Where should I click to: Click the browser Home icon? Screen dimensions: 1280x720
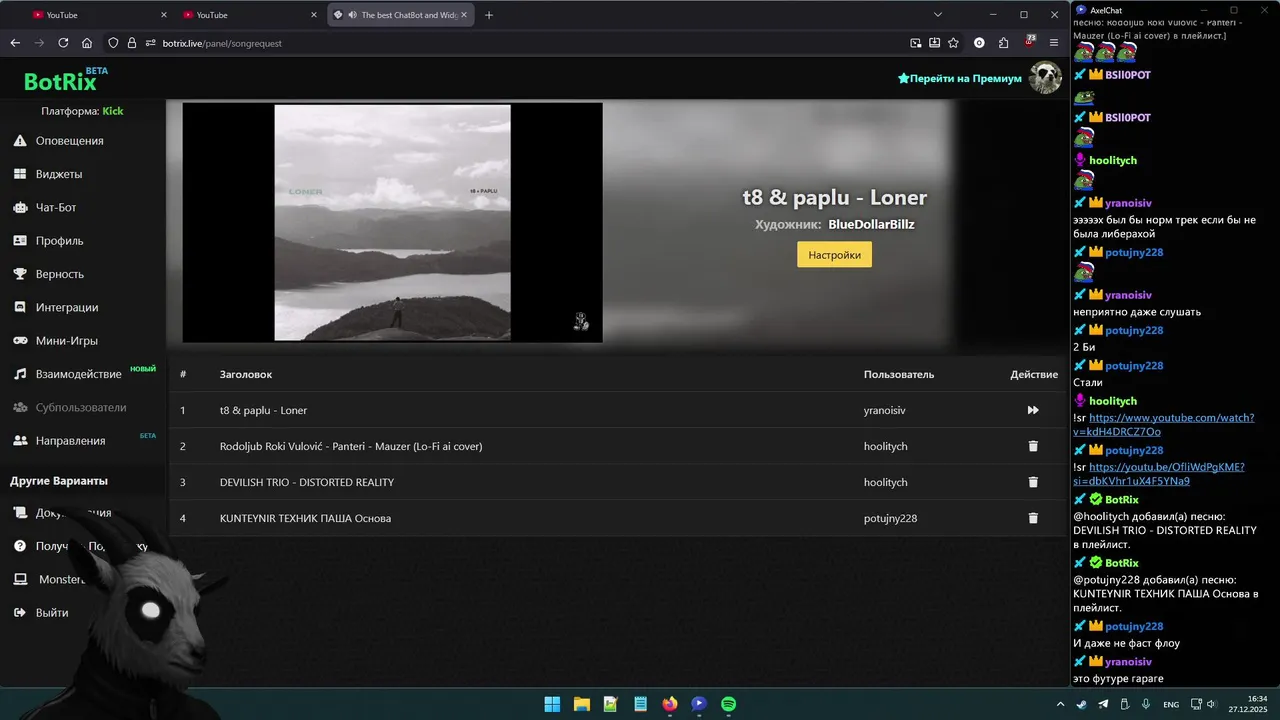[x=87, y=43]
